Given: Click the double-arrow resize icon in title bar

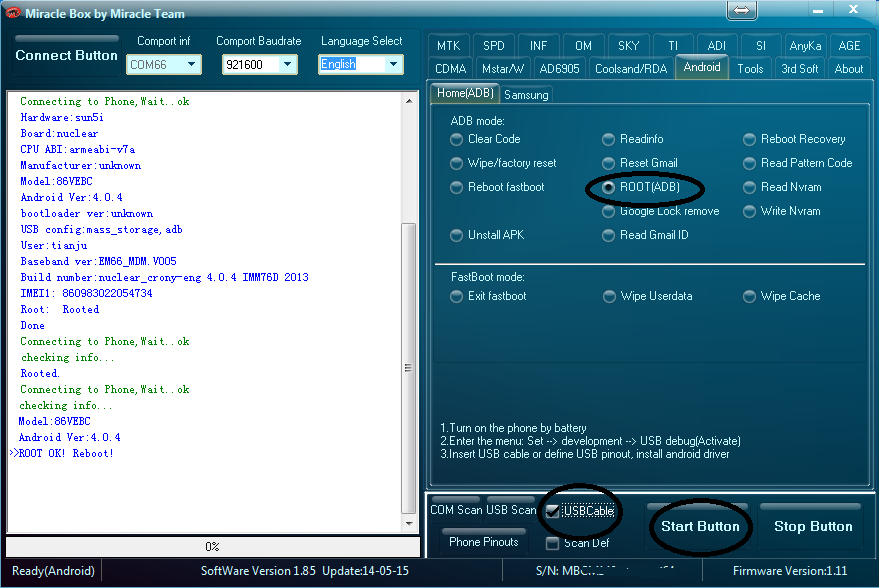Looking at the screenshot, I should 741,10.
